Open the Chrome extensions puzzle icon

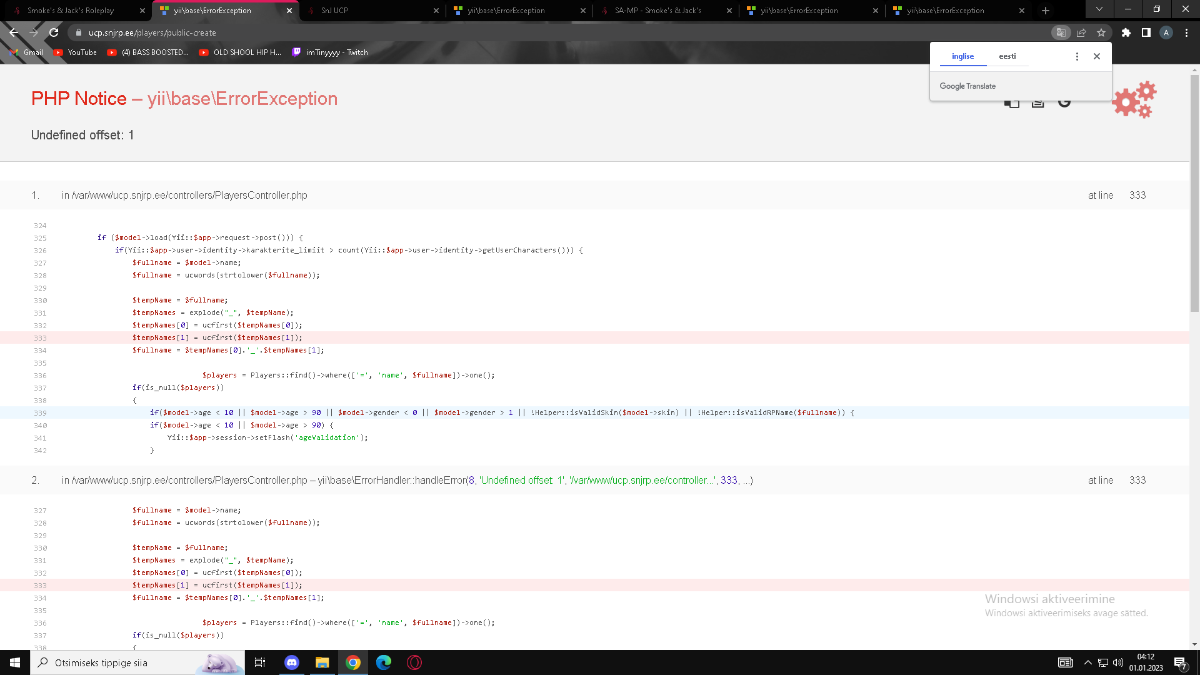[1126, 32]
